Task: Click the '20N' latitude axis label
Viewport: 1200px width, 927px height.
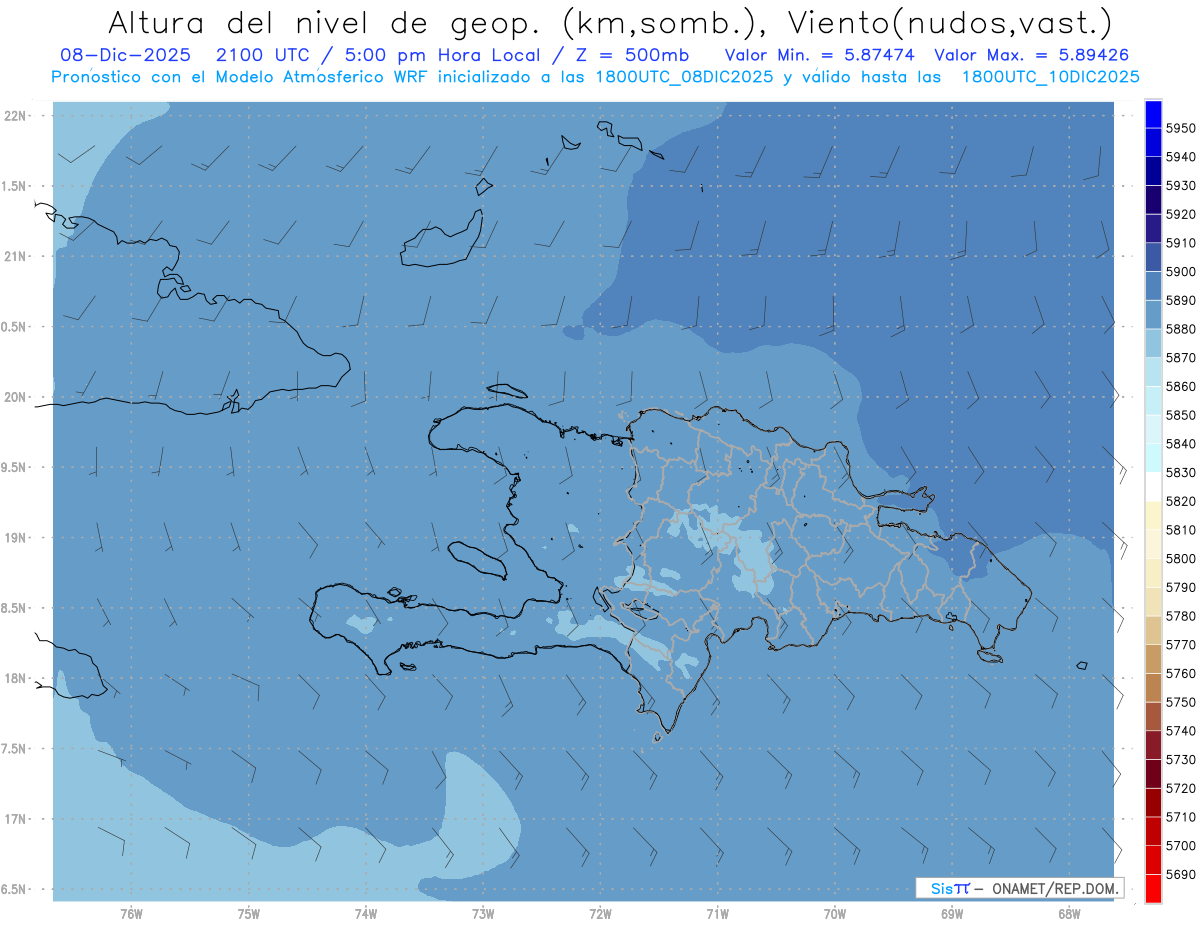Action: coord(14,397)
